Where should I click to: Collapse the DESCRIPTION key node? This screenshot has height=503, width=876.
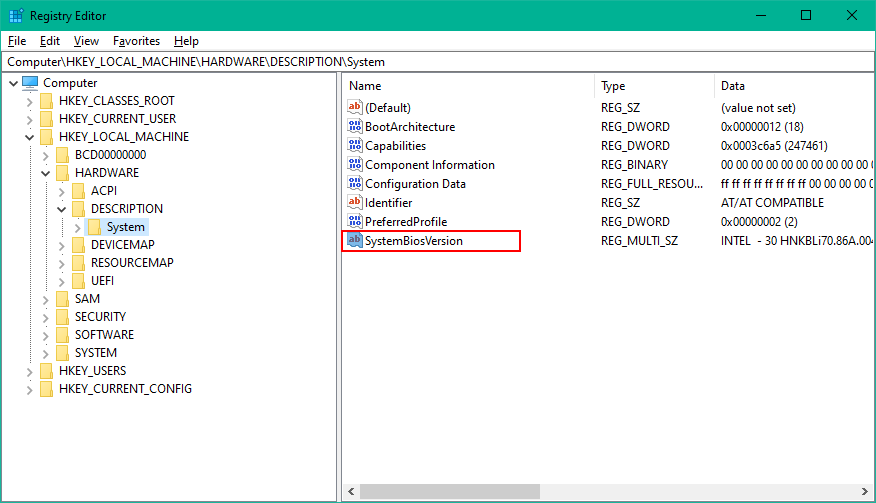[x=62, y=209]
